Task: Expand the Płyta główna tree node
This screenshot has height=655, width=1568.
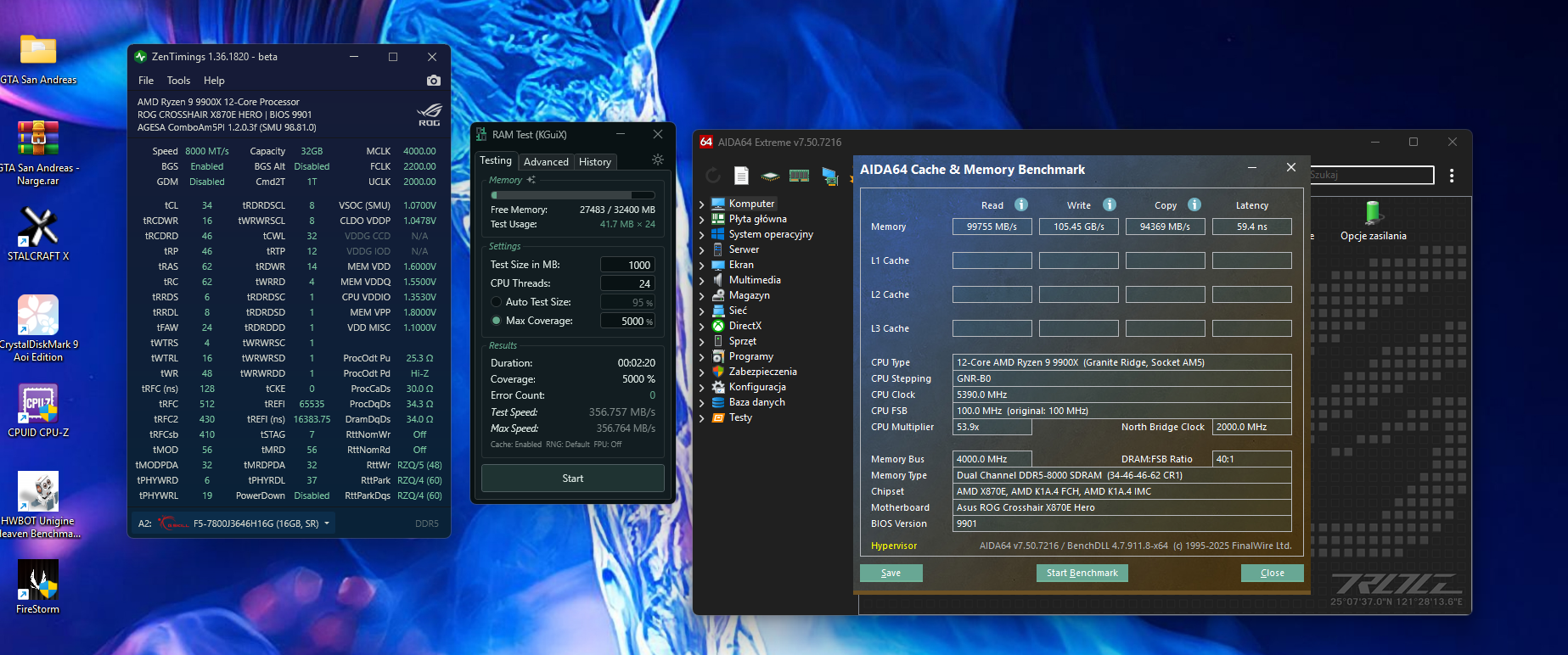Action: tap(701, 220)
